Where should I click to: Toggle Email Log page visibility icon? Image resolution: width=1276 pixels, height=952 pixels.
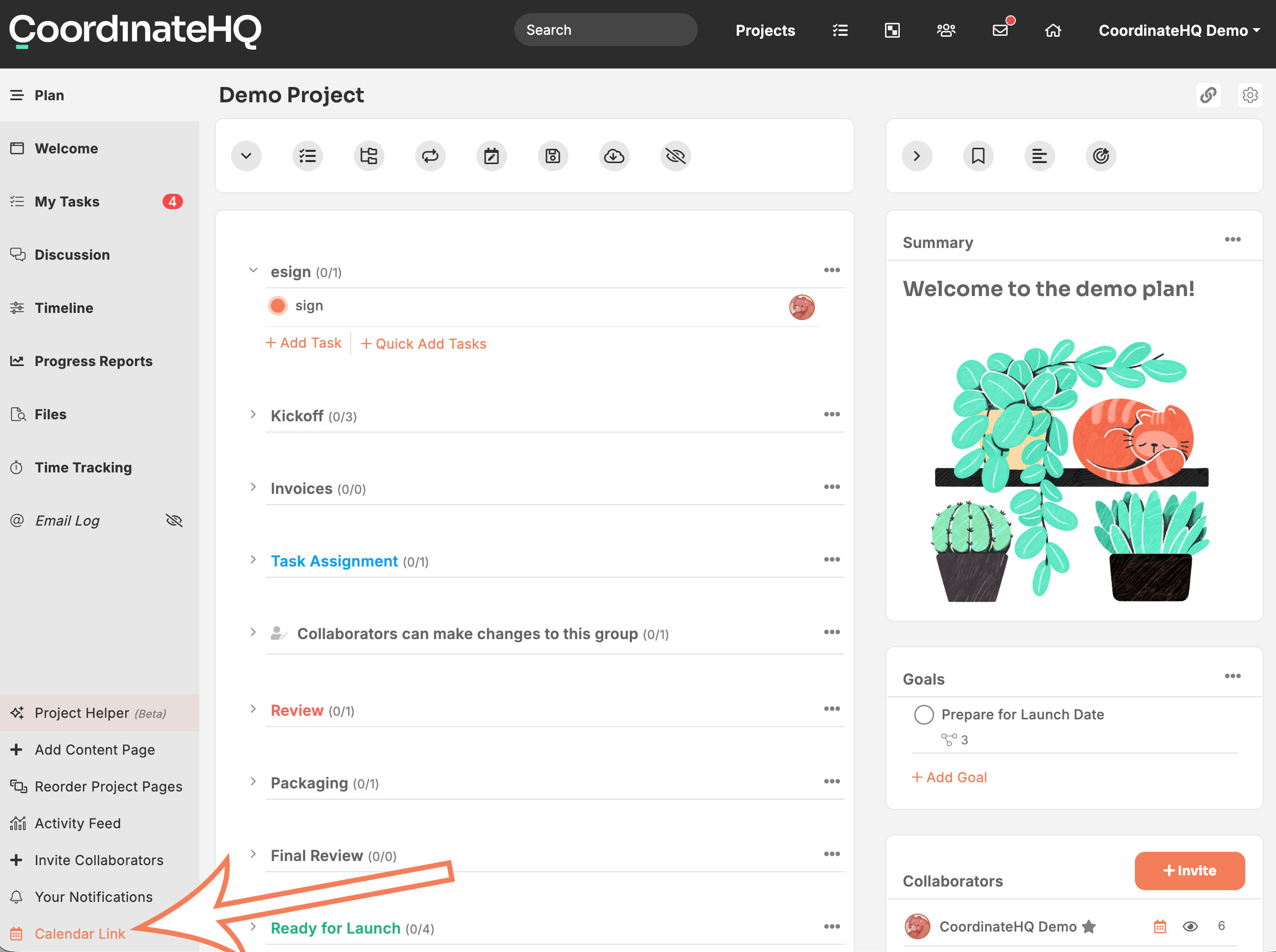pos(174,521)
